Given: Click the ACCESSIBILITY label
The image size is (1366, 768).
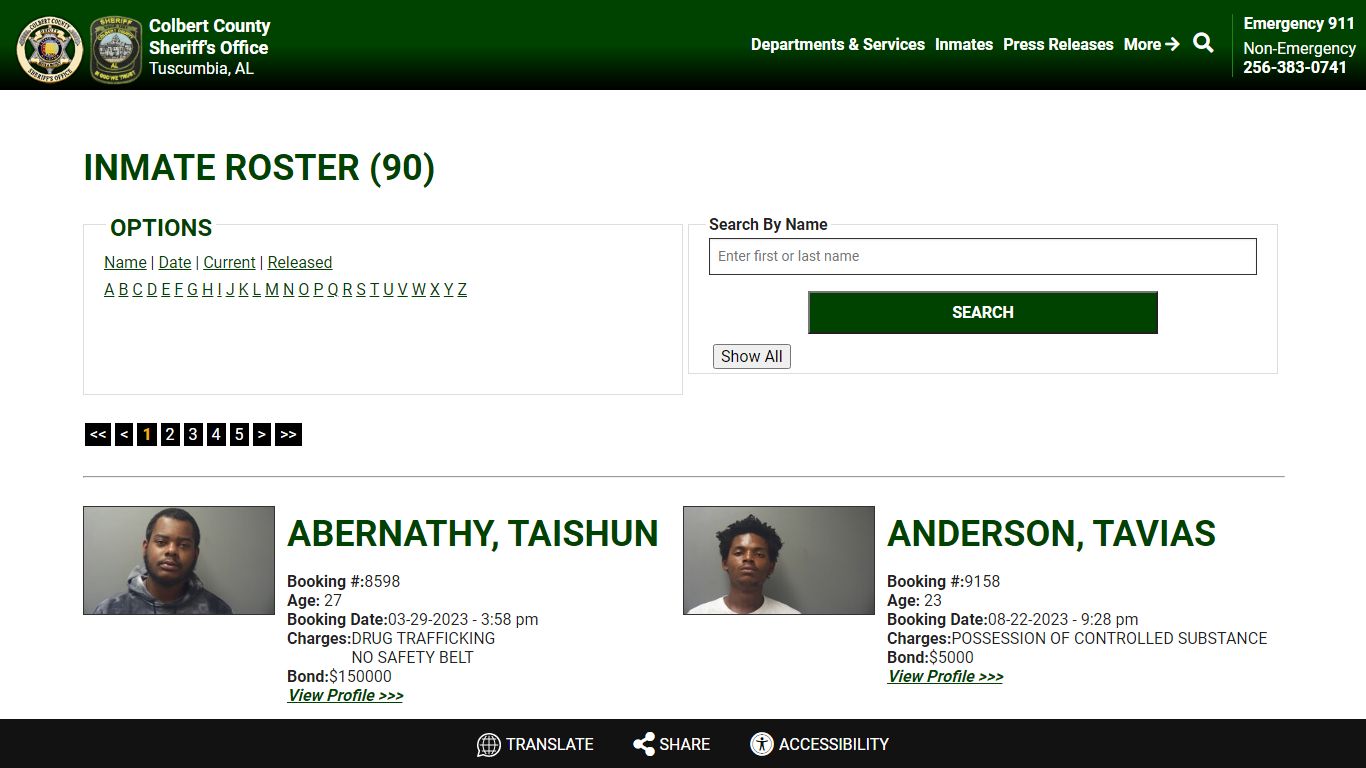Looking at the screenshot, I should pyautogui.click(x=834, y=744).
